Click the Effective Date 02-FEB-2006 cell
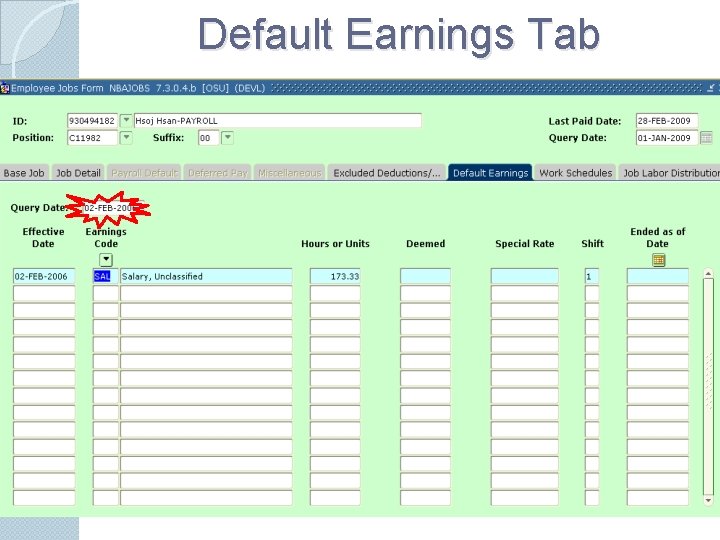720x540 pixels. click(x=44, y=276)
